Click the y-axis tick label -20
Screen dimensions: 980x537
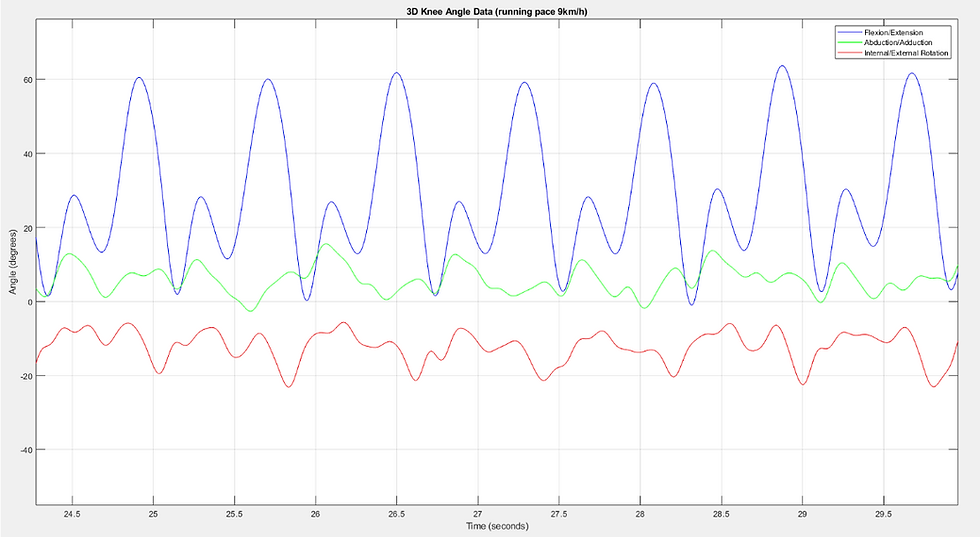27,376
